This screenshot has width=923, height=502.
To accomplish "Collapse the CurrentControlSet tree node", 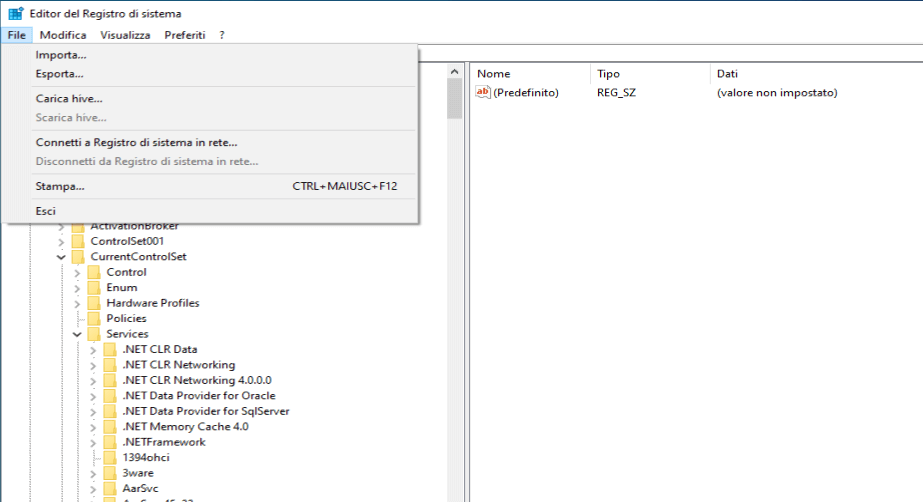I will pyautogui.click(x=62, y=257).
